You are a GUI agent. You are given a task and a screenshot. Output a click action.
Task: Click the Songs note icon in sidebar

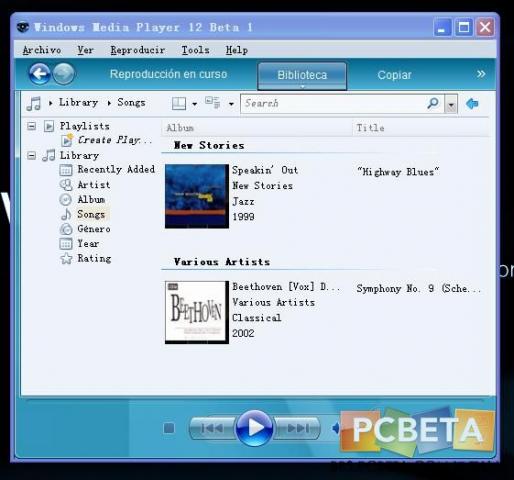coord(66,214)
